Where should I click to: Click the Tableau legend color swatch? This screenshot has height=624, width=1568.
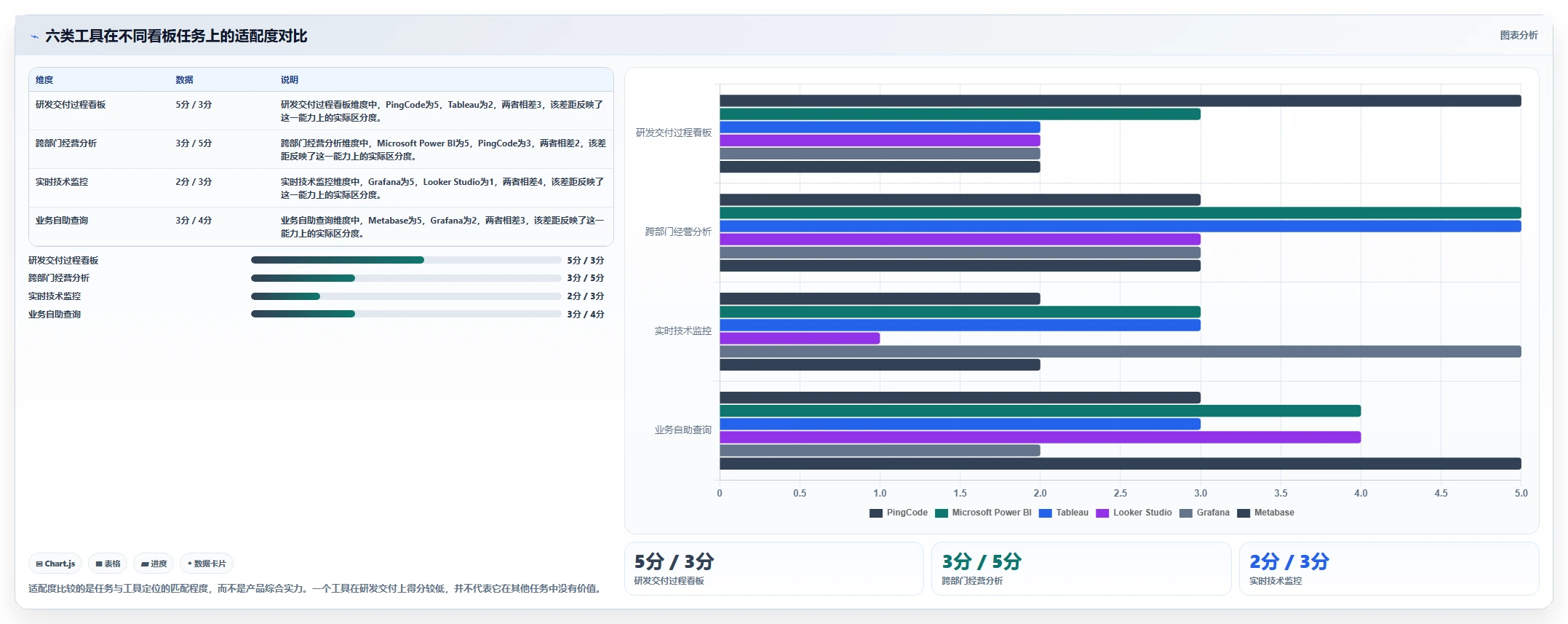pyautogui.click(x=1046, y=513)
